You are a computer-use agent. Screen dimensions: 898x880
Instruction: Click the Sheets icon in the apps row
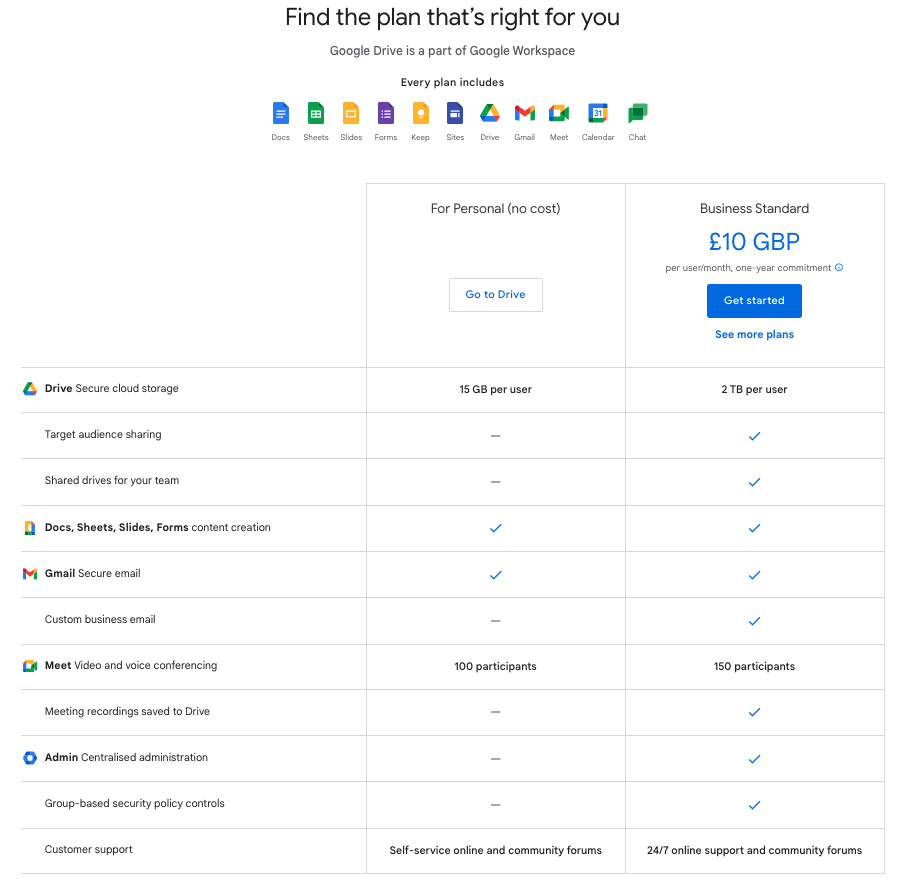(x=316, y=113)
